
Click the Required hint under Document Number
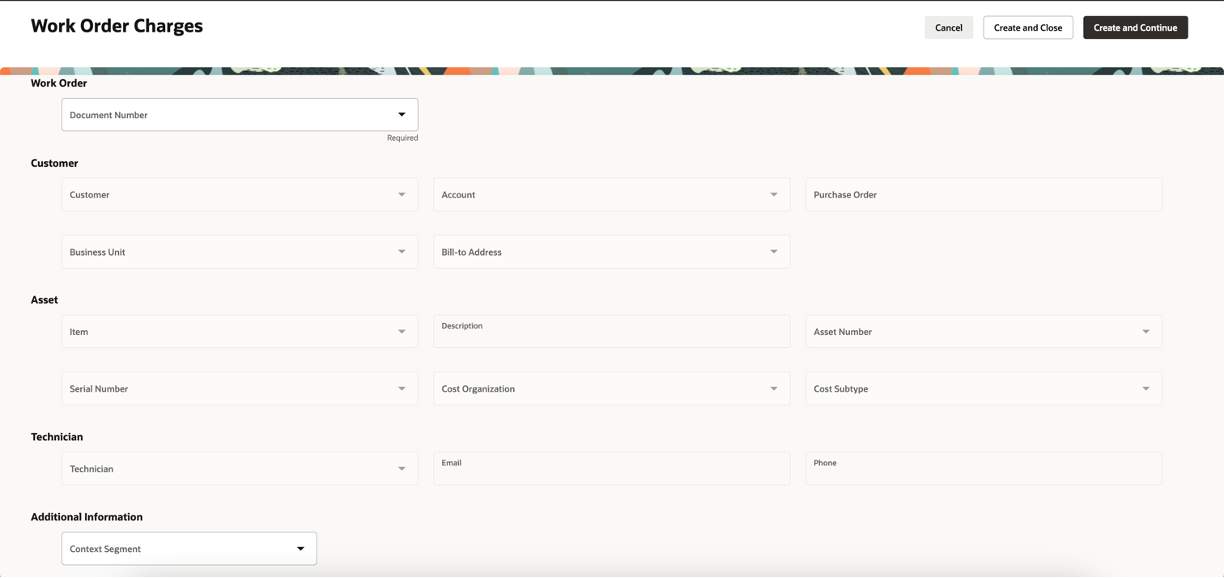pyautogui.click(x=403, y=138)
